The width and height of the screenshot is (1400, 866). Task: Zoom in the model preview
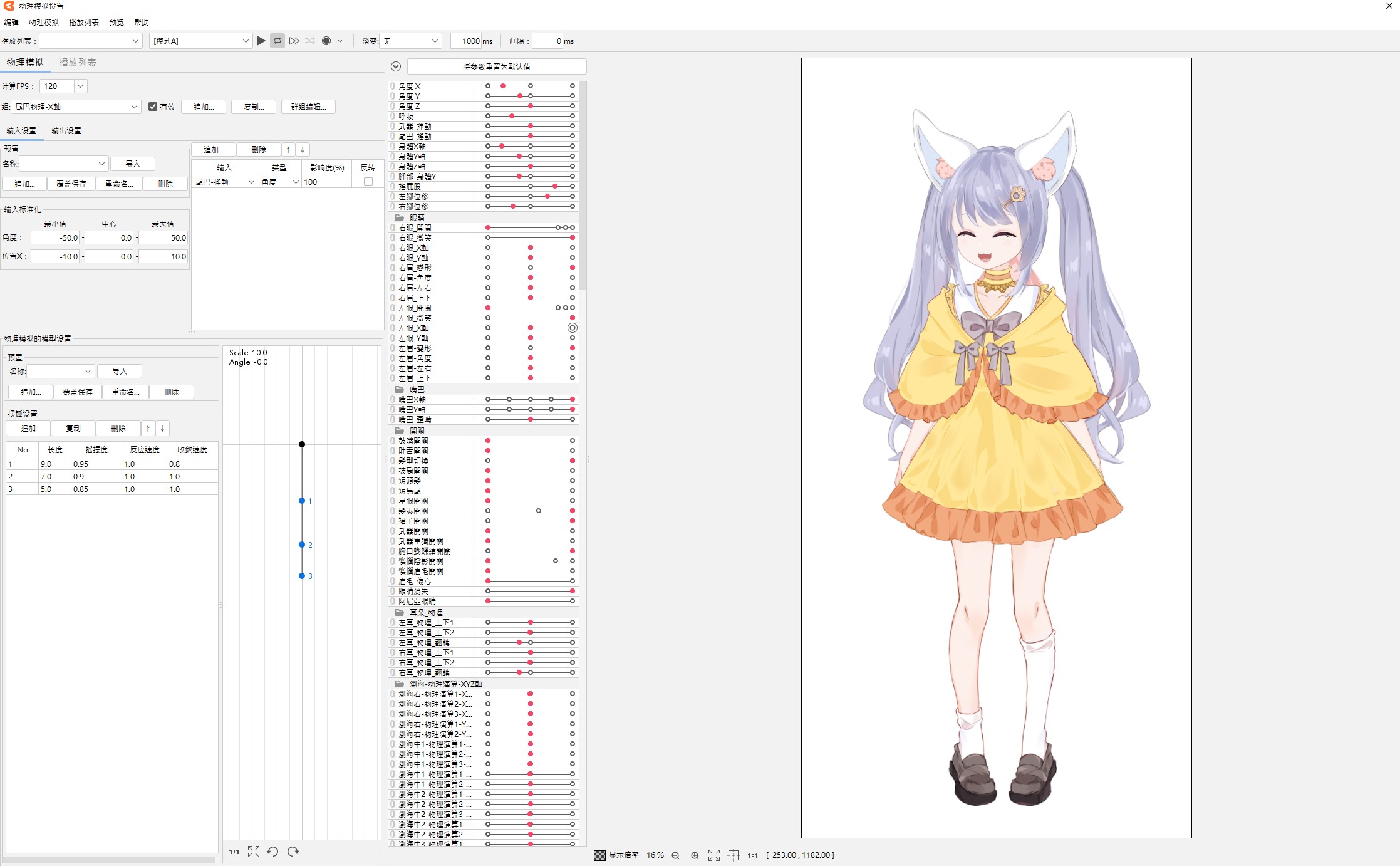click(x=695, y=855)
